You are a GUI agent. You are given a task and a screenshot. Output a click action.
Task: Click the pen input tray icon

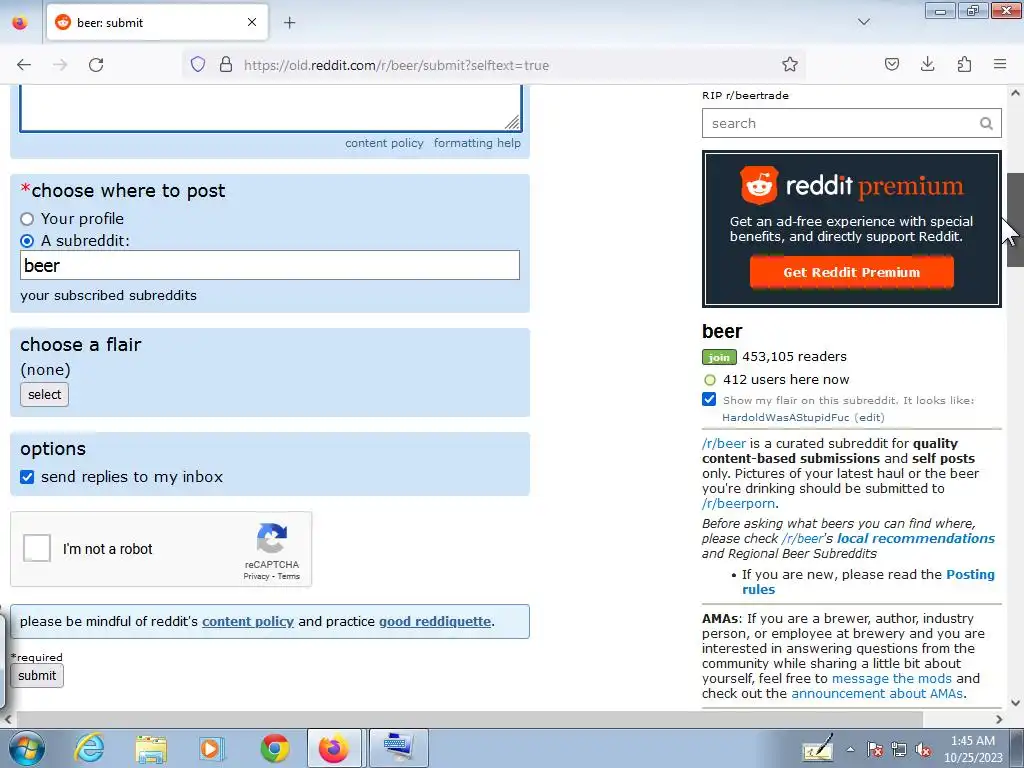818,749
